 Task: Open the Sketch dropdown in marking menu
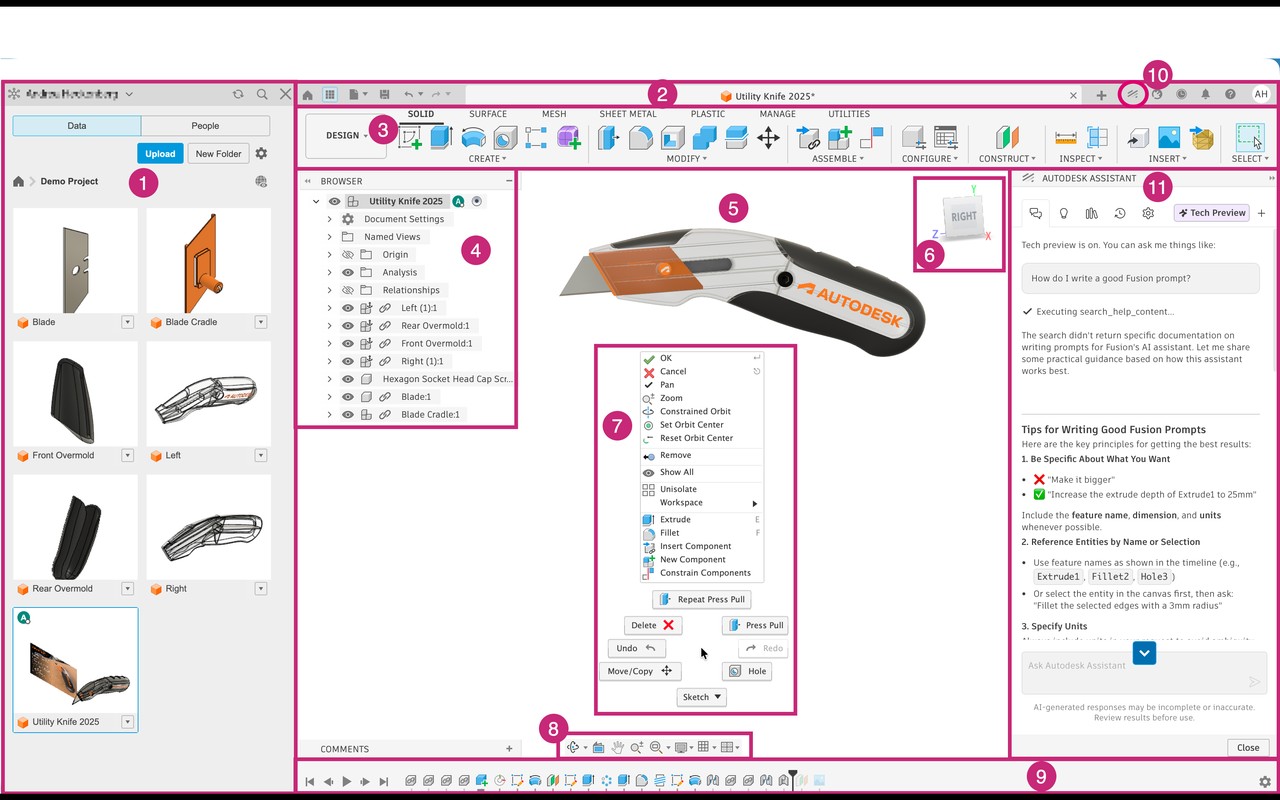click(x=701, y=697)
